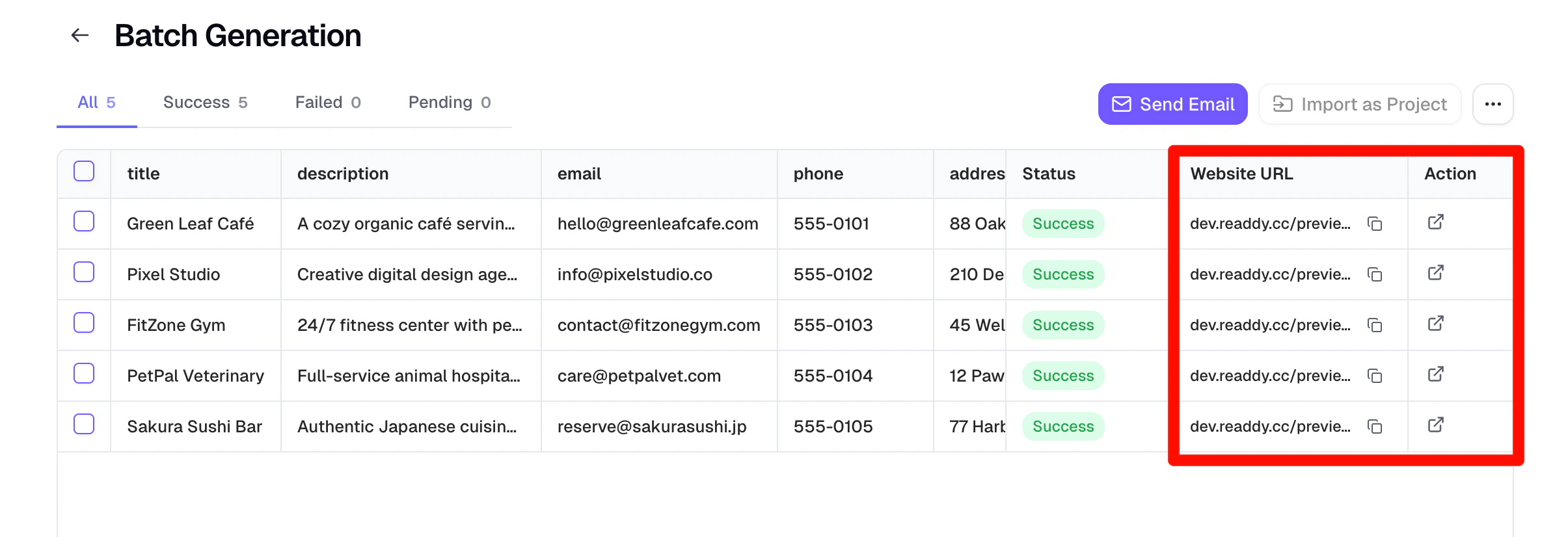The height and width of the screenshot is (537, 1568).
Task: Click the Send Email button
Action: click(1172, 103)
